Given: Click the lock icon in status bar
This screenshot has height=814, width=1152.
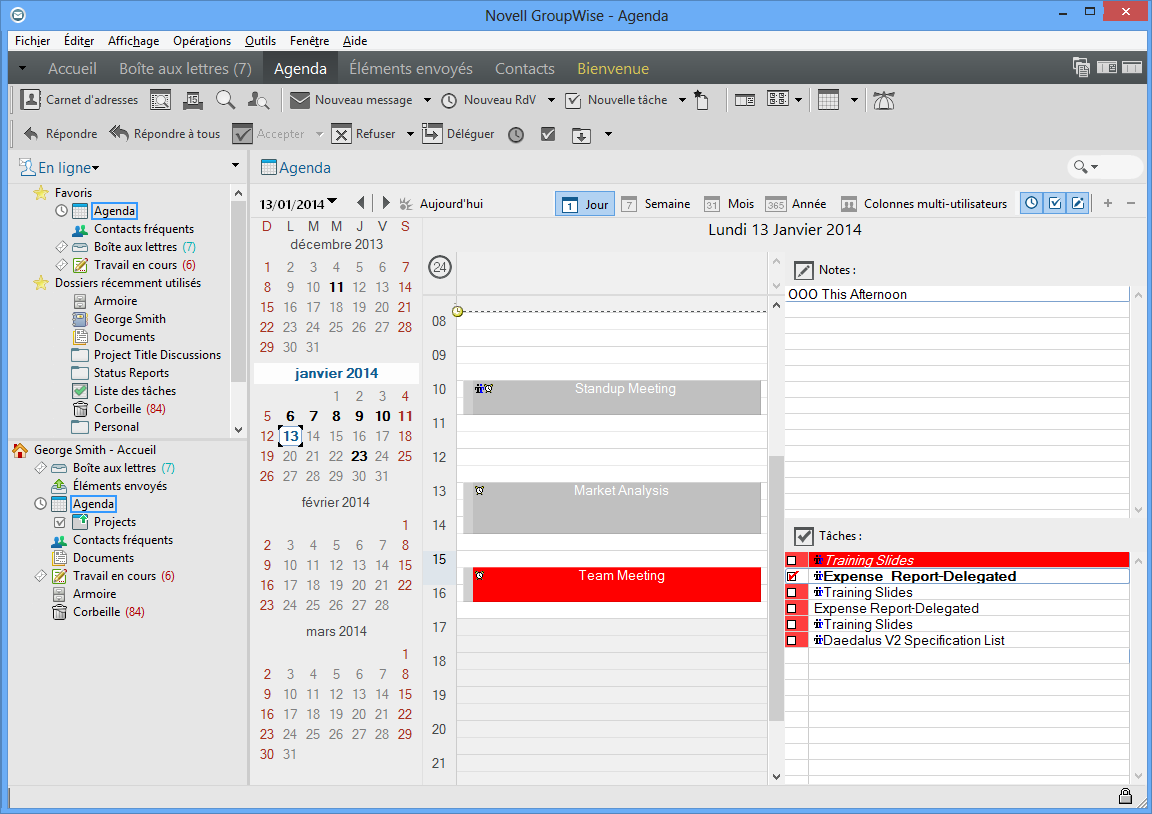Looking at the screenshot, I should coord(1125,796).
